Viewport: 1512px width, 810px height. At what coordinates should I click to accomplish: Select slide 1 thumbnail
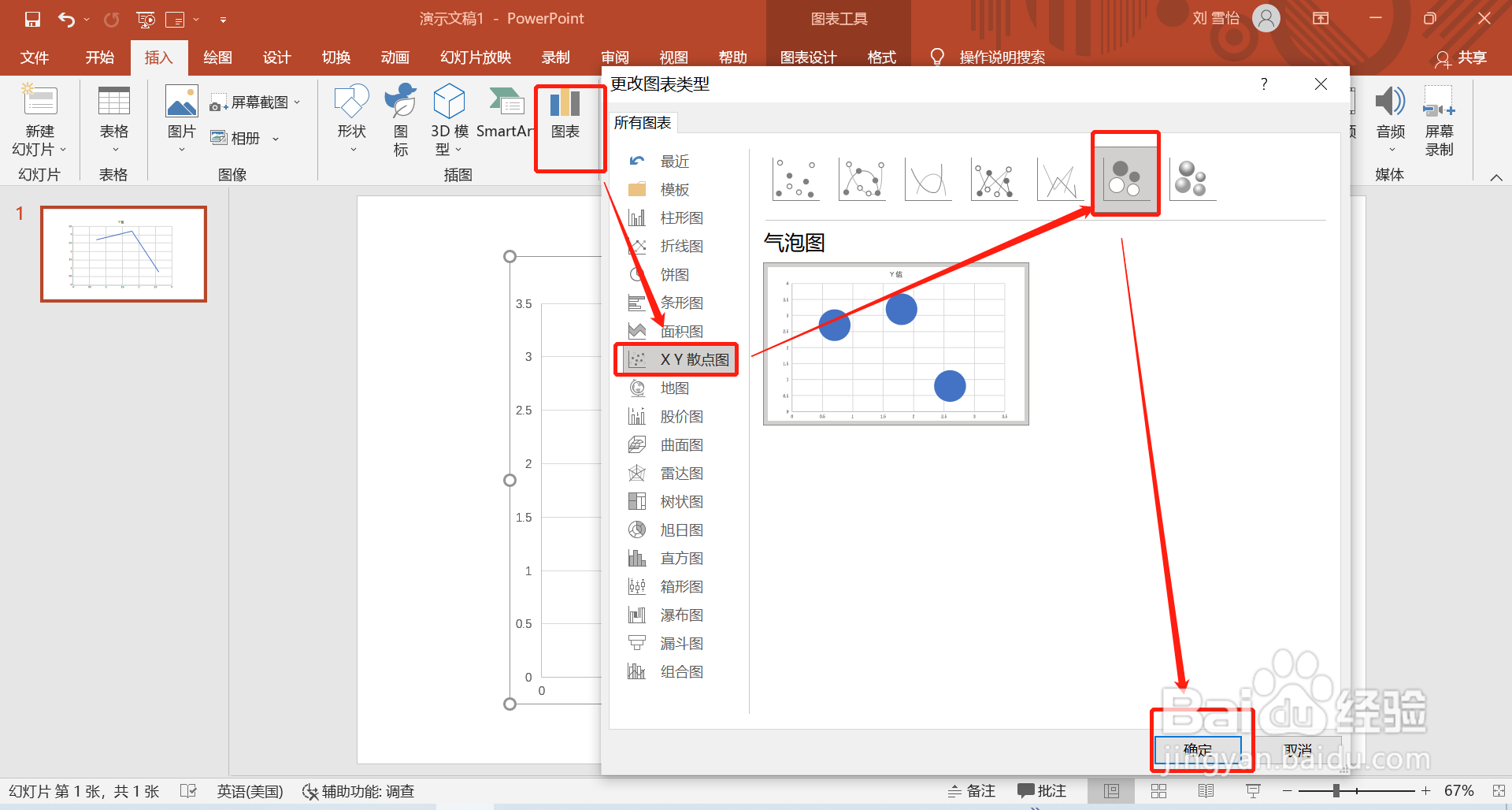click(124, 254)
